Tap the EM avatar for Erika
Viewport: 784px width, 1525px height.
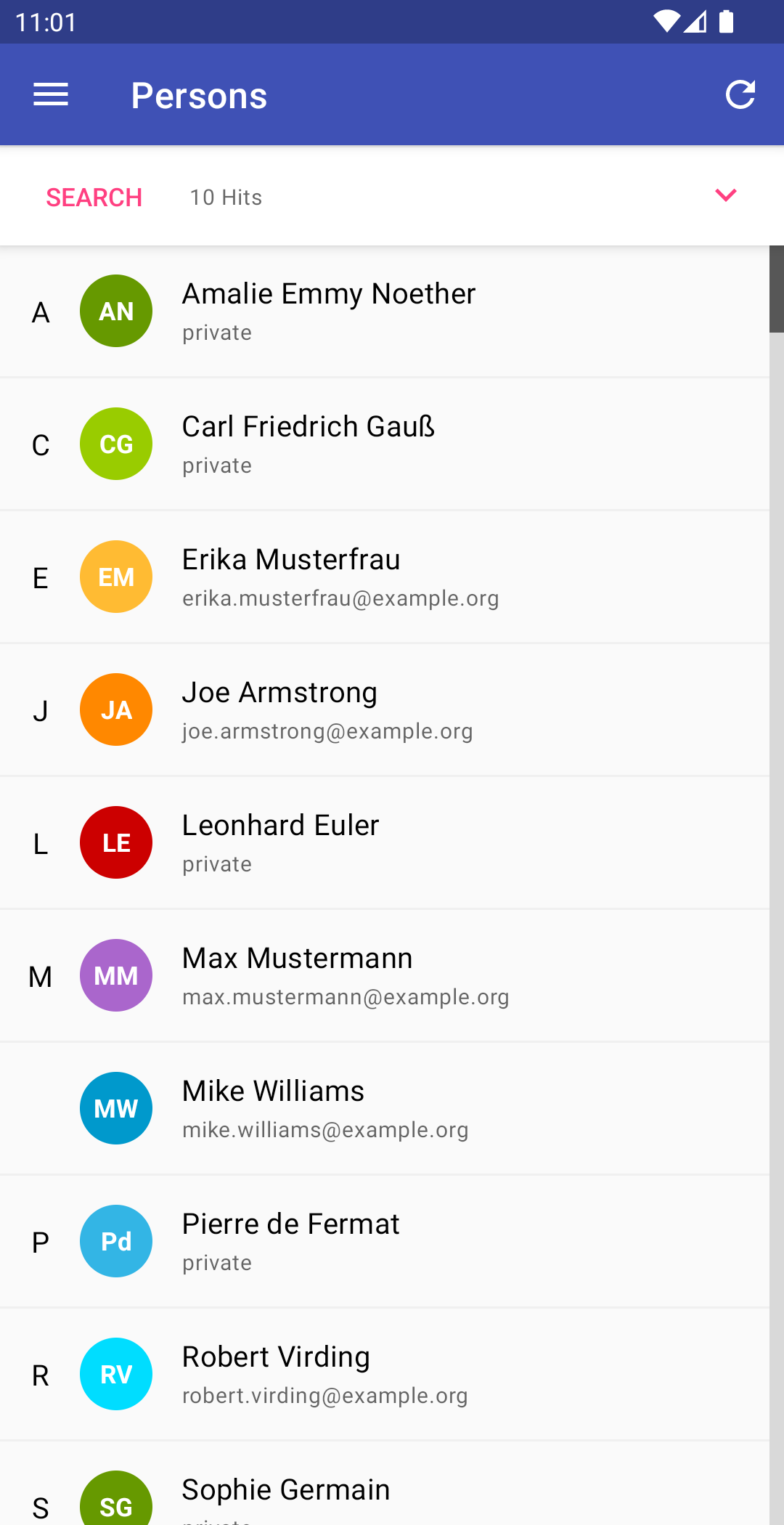[x=116, y=577]
